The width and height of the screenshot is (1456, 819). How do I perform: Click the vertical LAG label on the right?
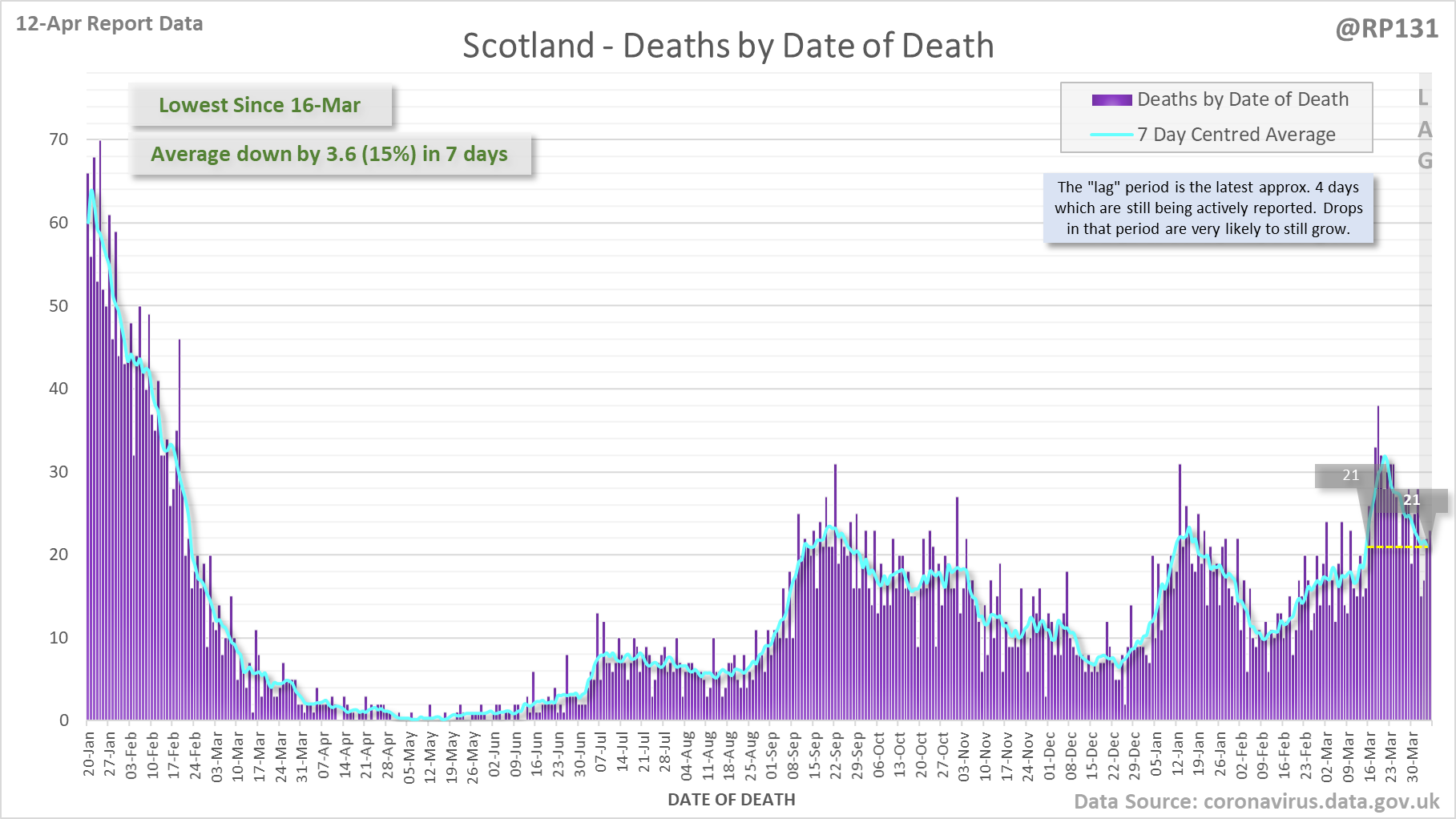(1424, 129)
